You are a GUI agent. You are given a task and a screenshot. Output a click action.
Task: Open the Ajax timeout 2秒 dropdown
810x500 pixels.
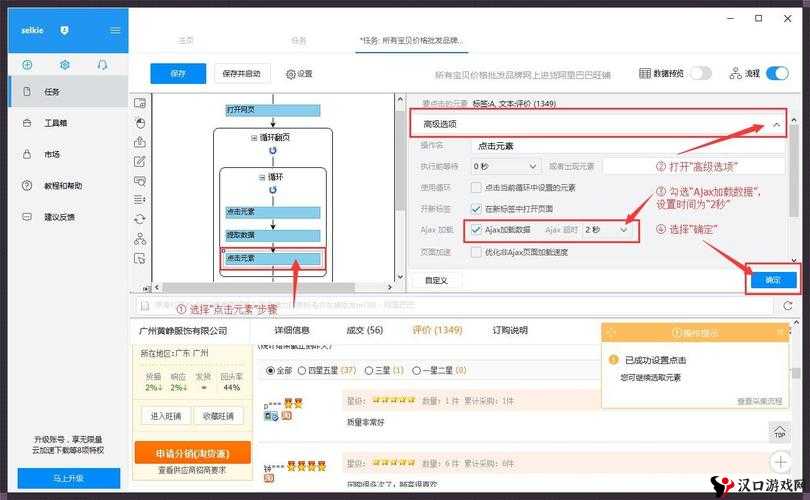606,230
